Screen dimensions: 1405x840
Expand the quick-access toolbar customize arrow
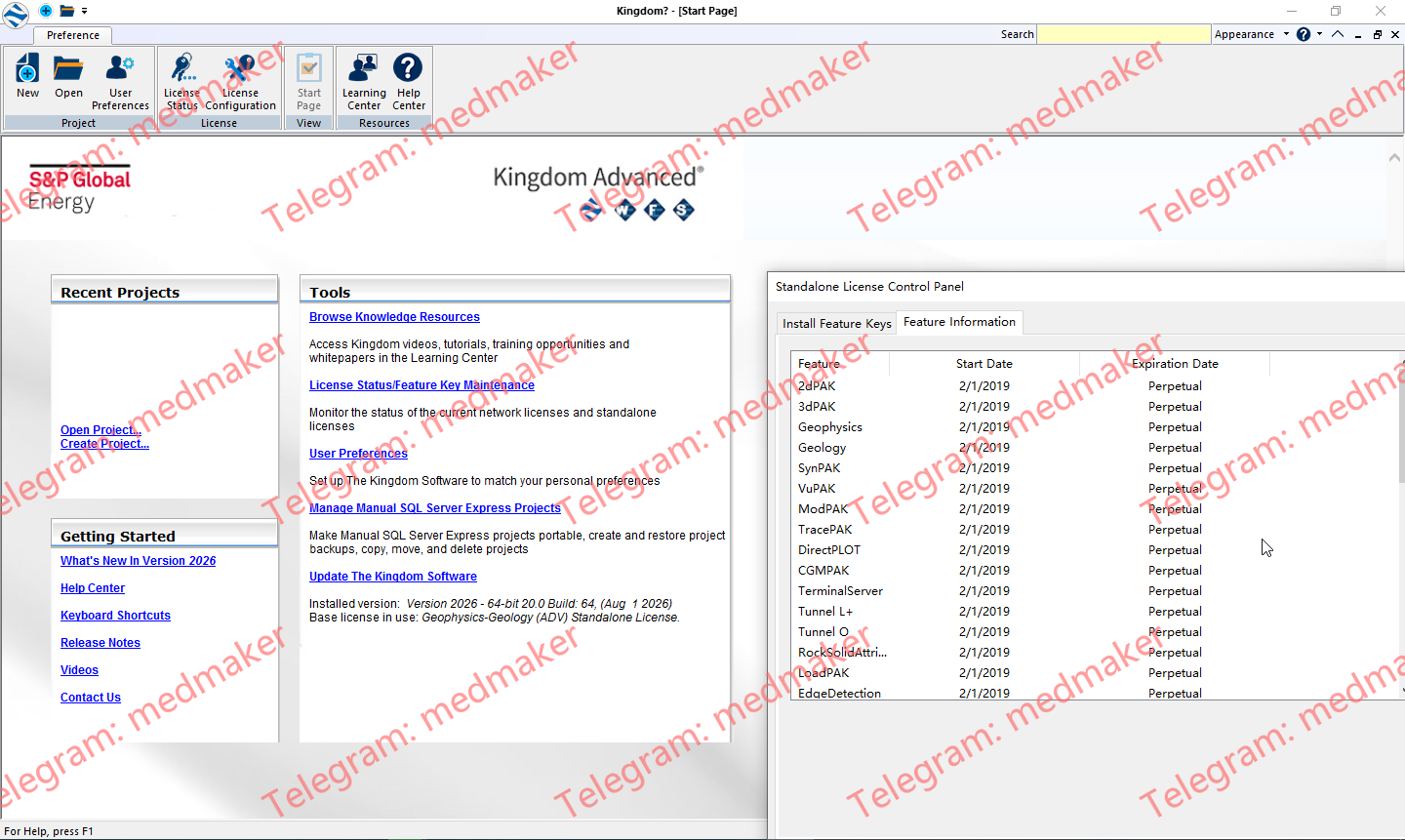pos(85,12)
